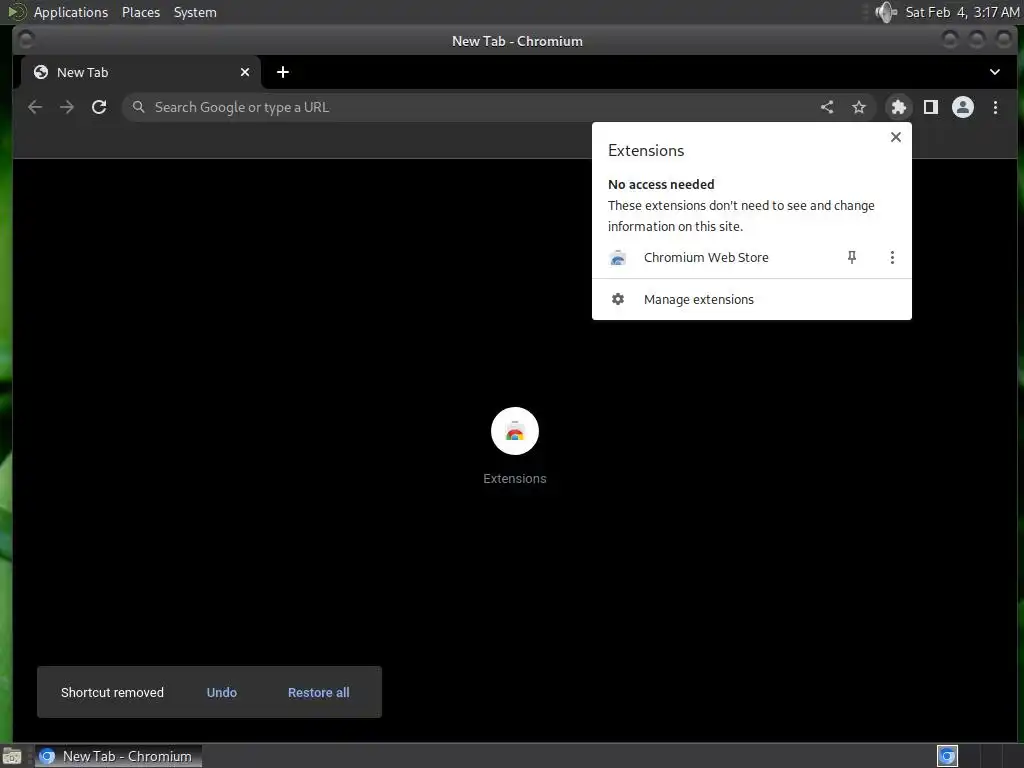Image resolution: width=1024 pixels, height=768 pixels.
Task: Reload the current page
Action: [x=99, y=107]
